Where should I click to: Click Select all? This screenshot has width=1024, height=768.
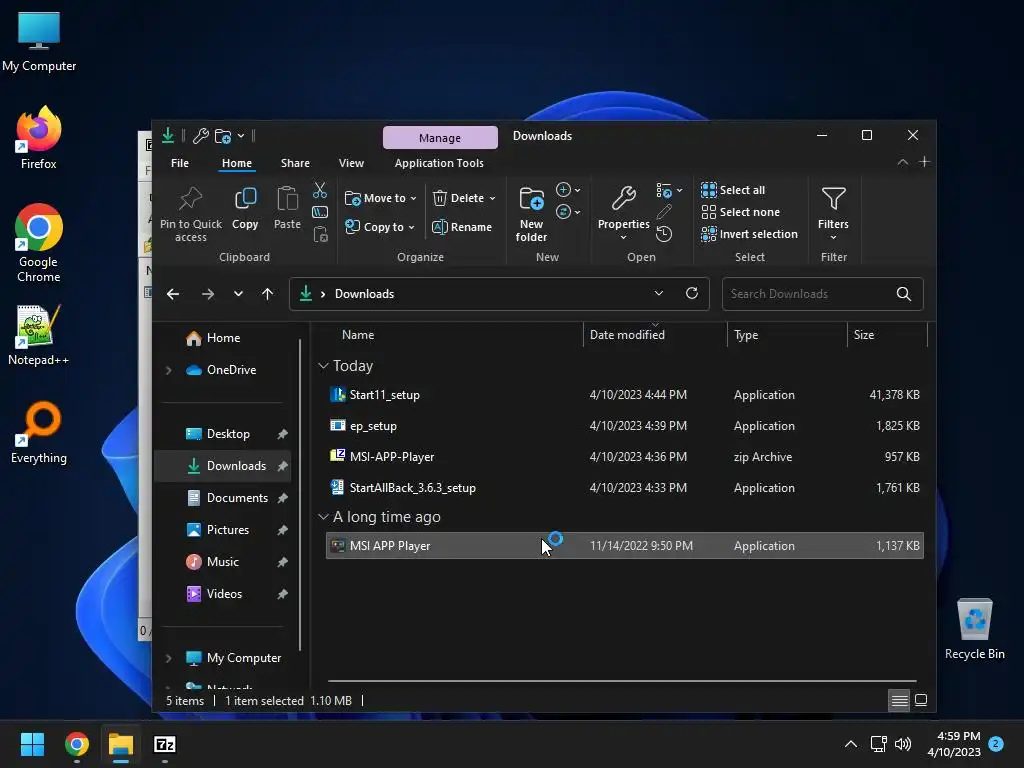coord(733,190)
